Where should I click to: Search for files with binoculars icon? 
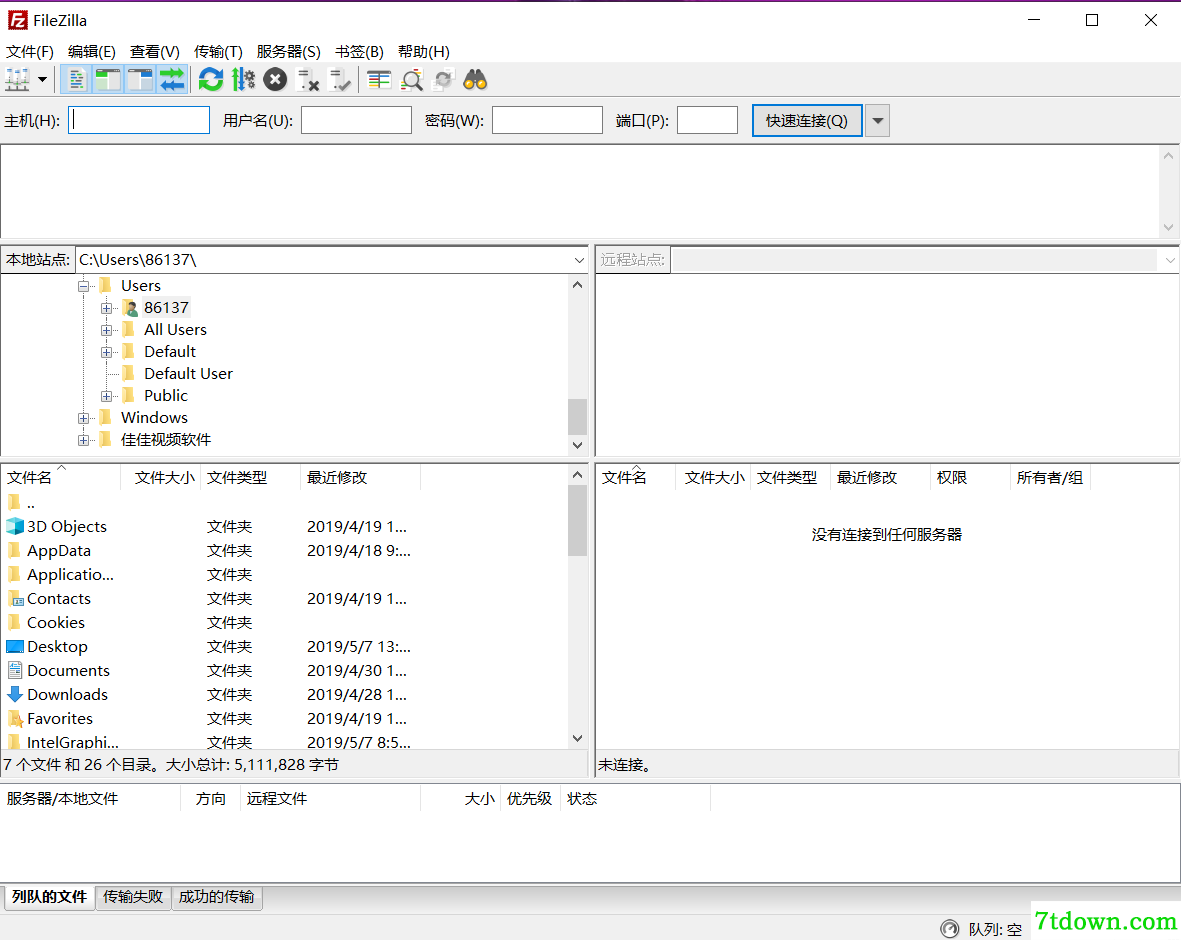click(x=475, y=79)
